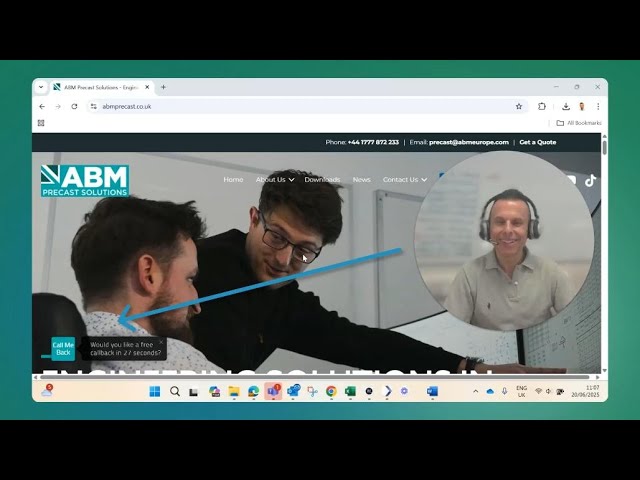Viewport: 640px width, 480px height.
Task: Select the ABM Precast Solutions tab
Action: (x=102, y=87)
